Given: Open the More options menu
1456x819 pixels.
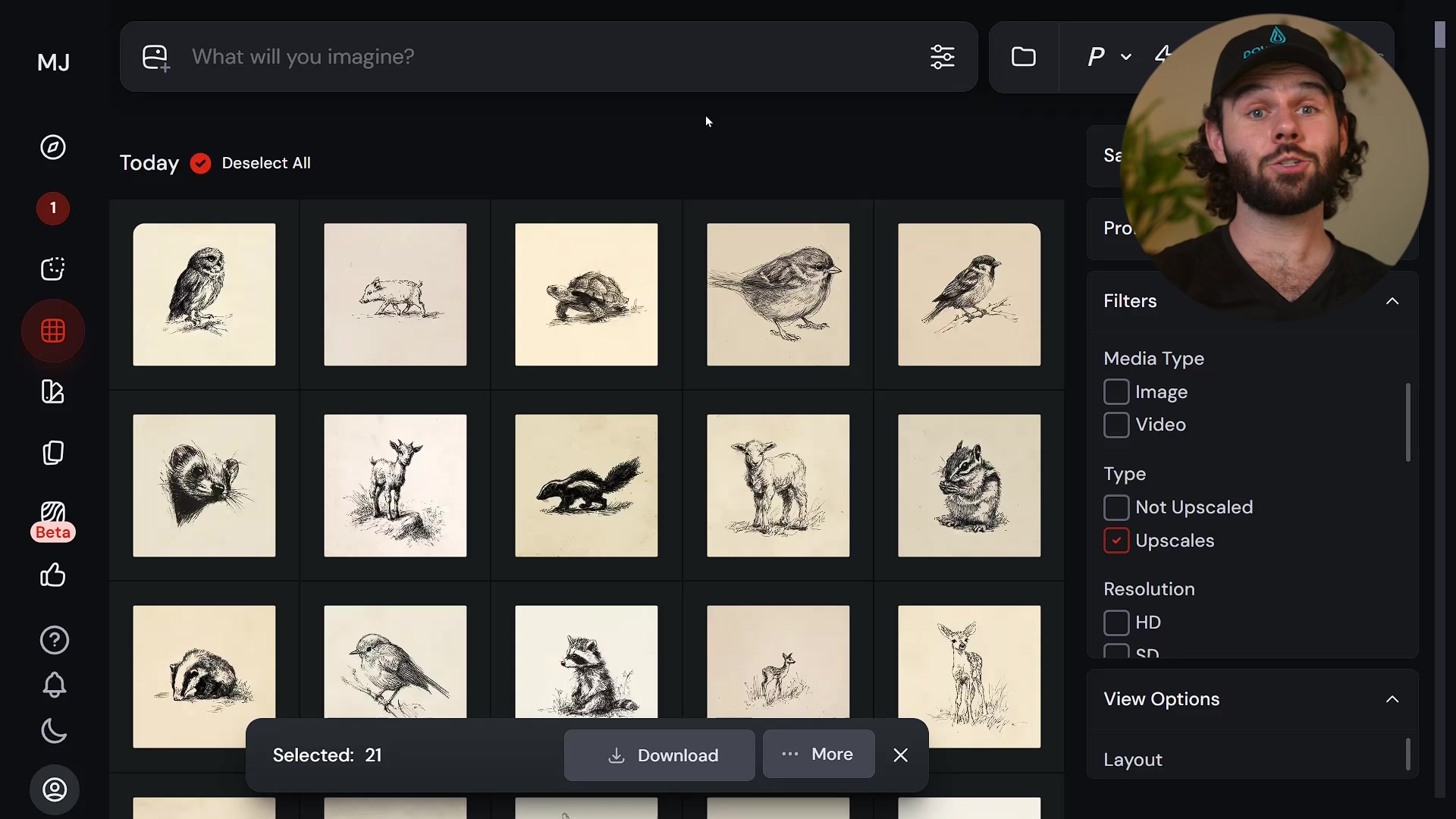Looking at the screenshot, I should 818,755.
